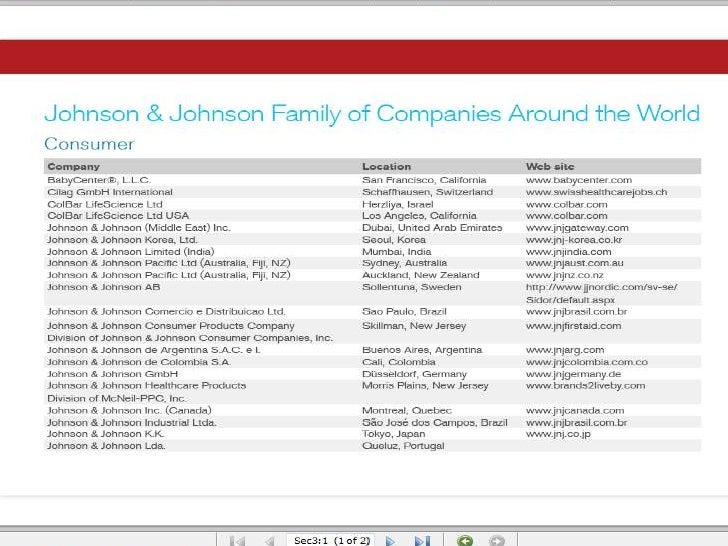This screenshot has height=546, width=728.
Task: Select Johnson & Johnson Industrial Ltda.
Action: pos(131,422)
